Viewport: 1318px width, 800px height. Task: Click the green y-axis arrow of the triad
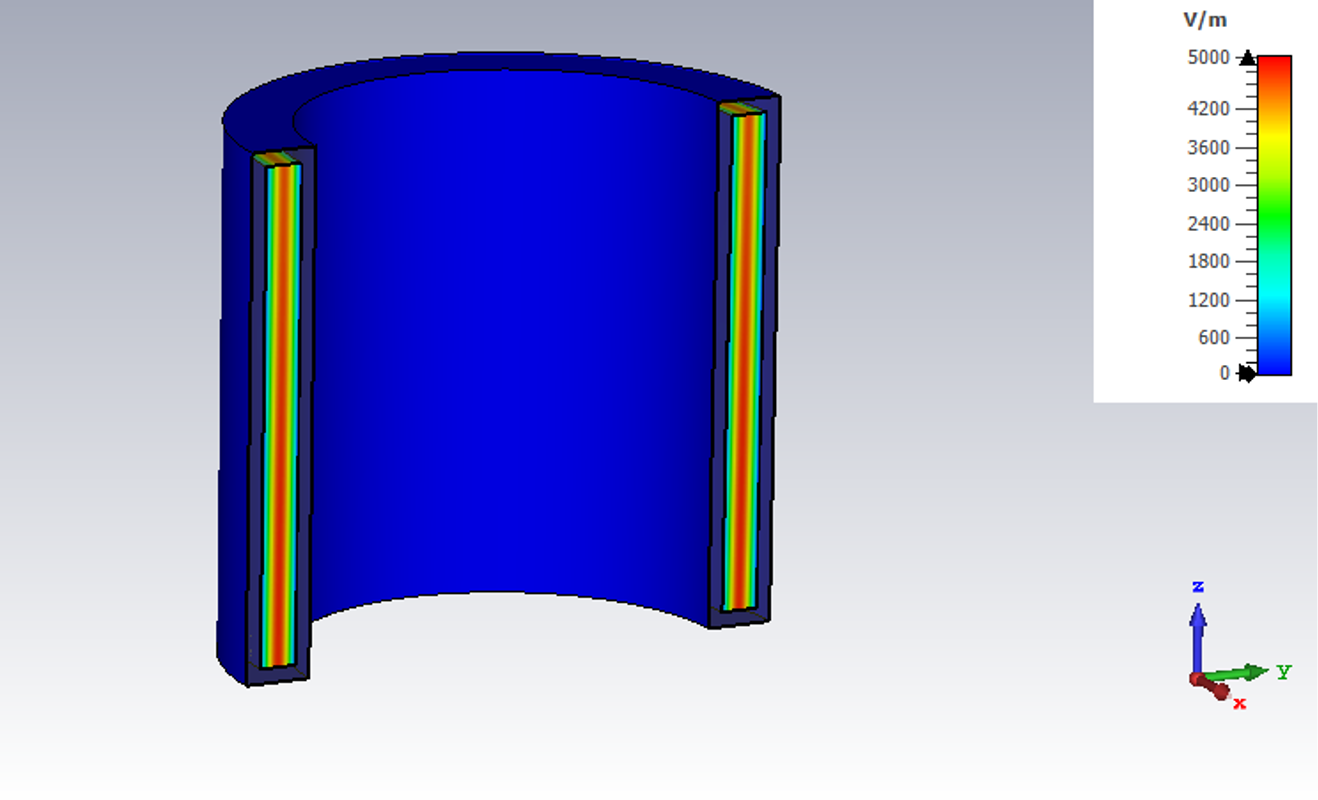click(1238, 673)
